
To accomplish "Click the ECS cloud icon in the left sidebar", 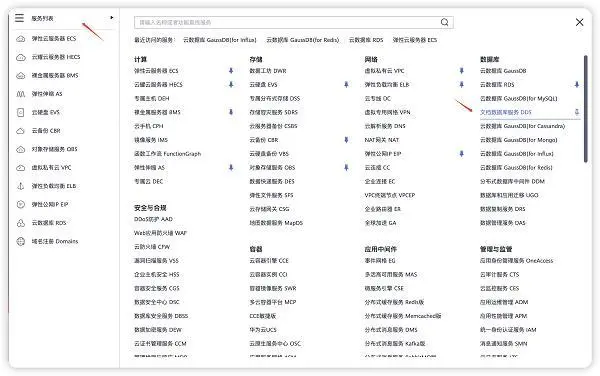I will pyautogui.click(x=21, y=39).
